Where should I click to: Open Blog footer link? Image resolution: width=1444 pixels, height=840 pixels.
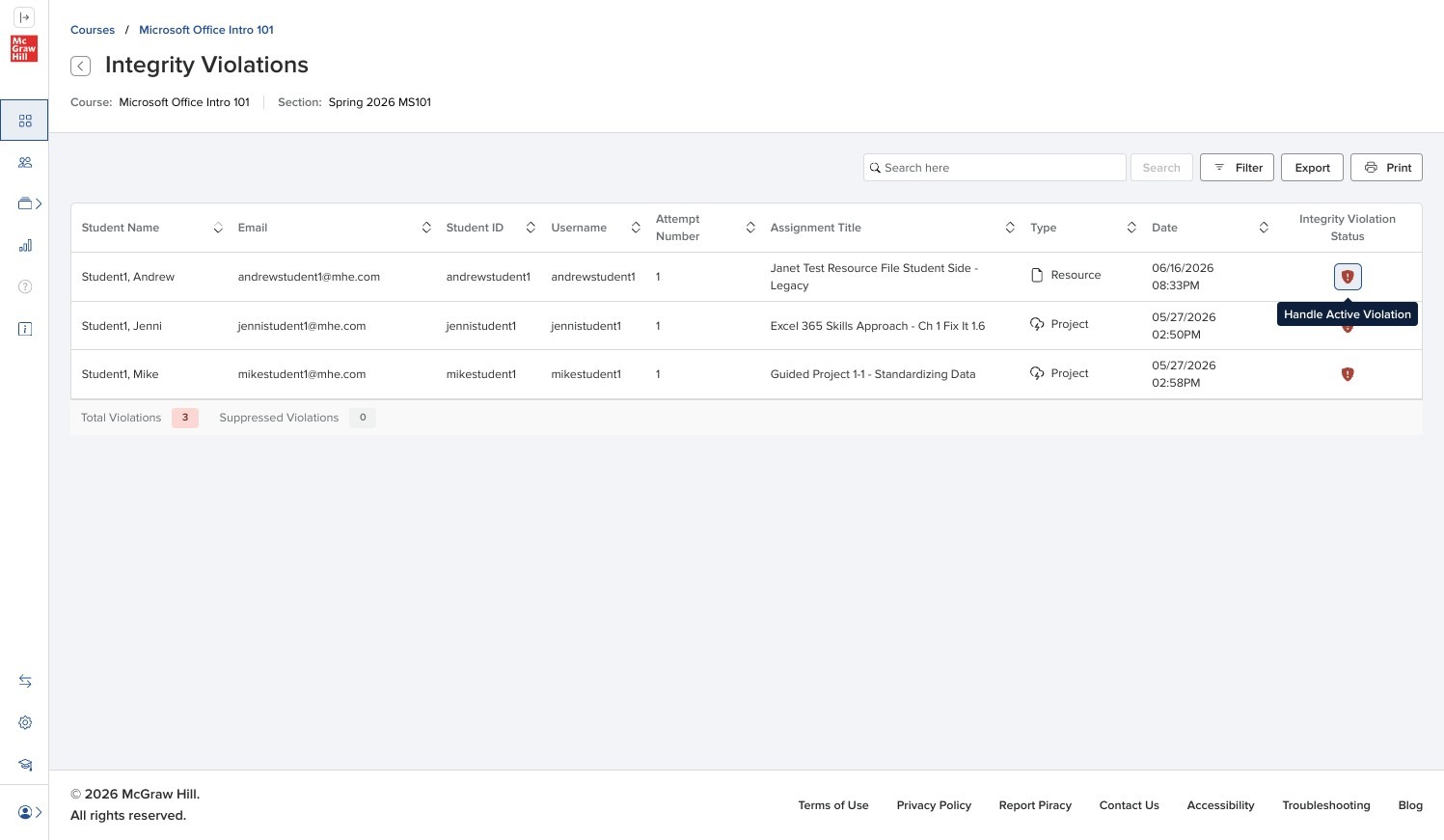(1410, 805)
